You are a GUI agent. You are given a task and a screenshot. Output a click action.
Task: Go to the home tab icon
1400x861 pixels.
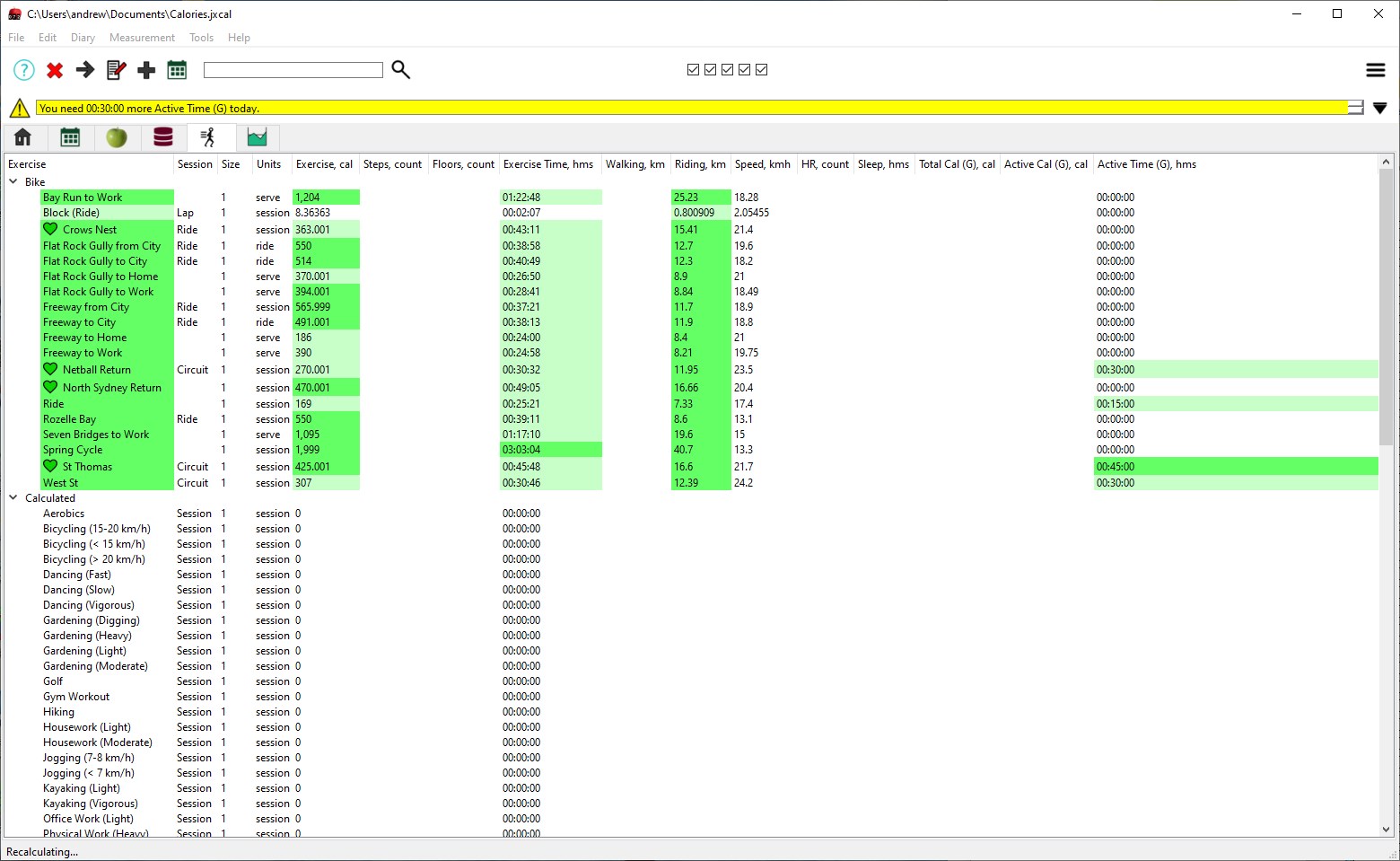pos(23,137)
